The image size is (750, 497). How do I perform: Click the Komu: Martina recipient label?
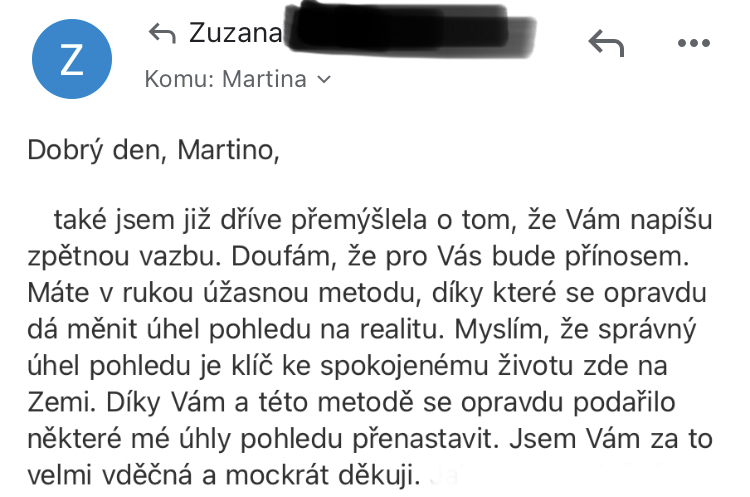click(x=225, y=79)
